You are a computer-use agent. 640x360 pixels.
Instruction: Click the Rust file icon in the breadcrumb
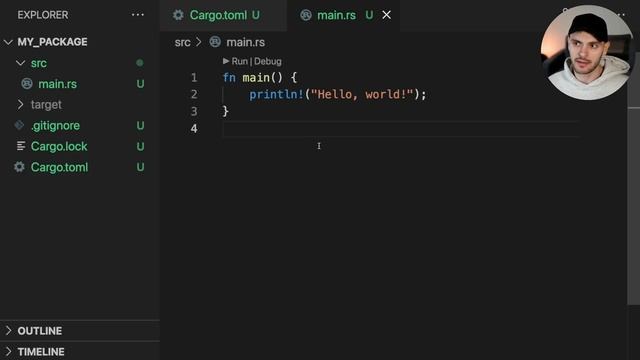215,42
